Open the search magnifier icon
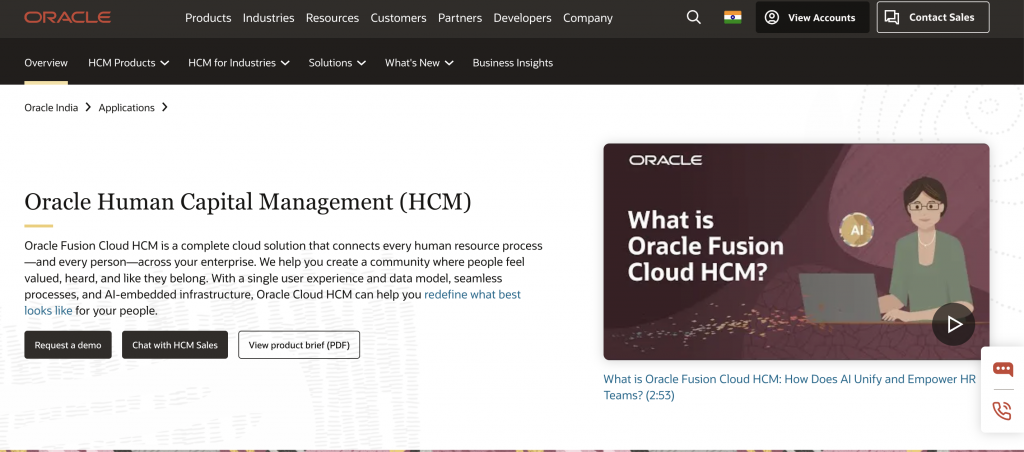 coord(694,17)
